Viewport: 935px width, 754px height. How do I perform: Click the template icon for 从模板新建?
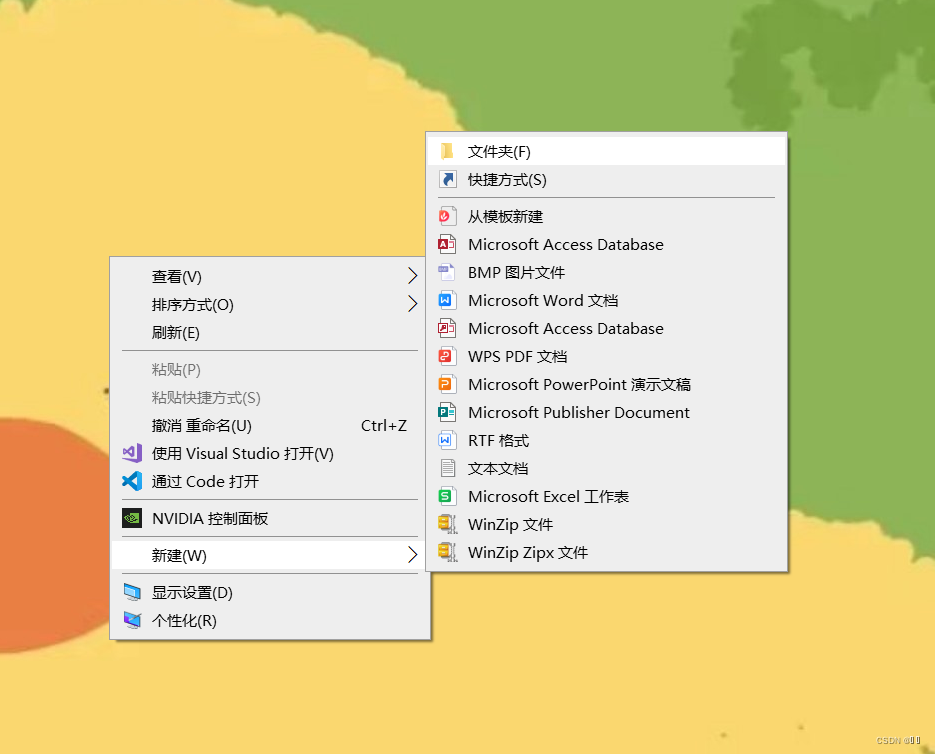(447, 216)
